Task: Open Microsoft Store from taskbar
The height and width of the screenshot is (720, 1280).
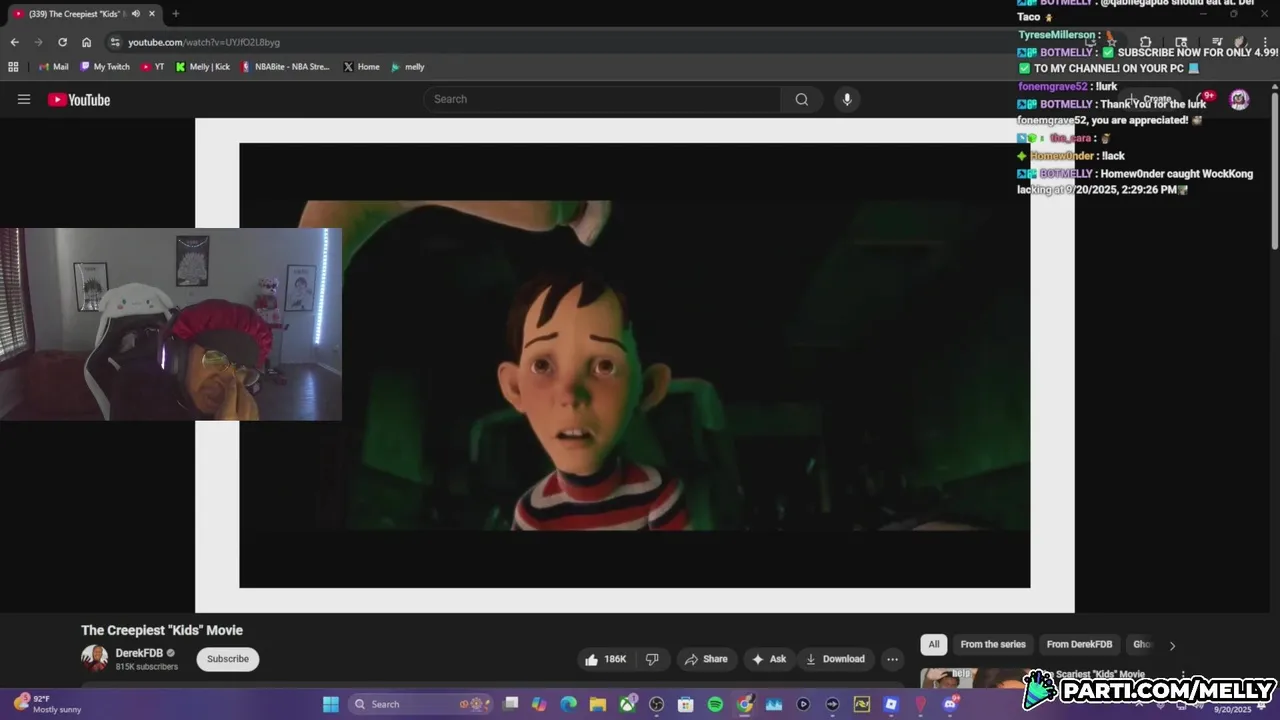Action: click(x=686, y=704)
